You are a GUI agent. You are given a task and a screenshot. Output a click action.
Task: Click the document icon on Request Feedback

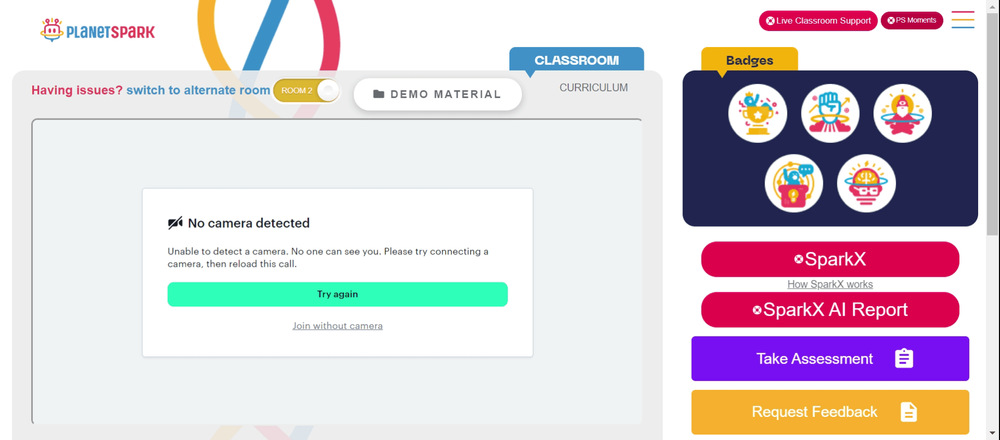908,412
